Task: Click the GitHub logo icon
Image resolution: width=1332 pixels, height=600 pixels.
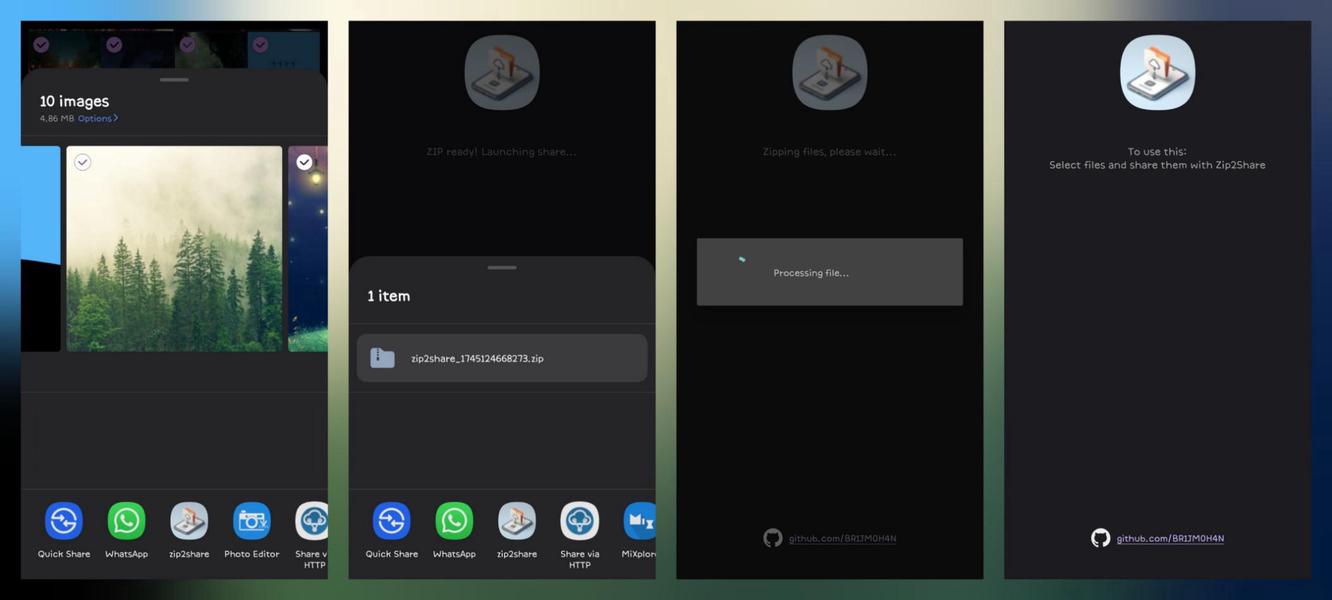Action: pos(1098,537)
